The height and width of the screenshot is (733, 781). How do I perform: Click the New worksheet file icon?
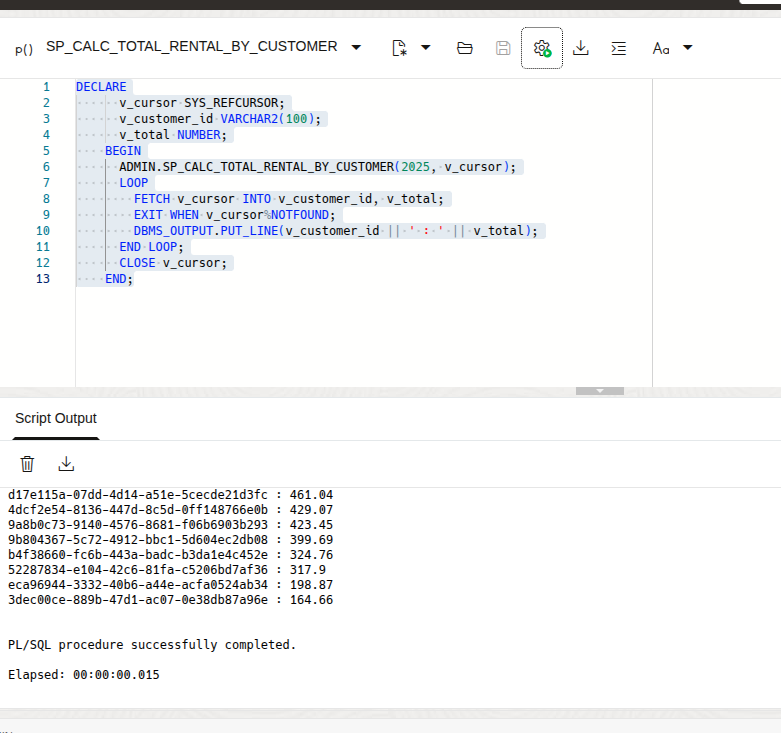399,48
